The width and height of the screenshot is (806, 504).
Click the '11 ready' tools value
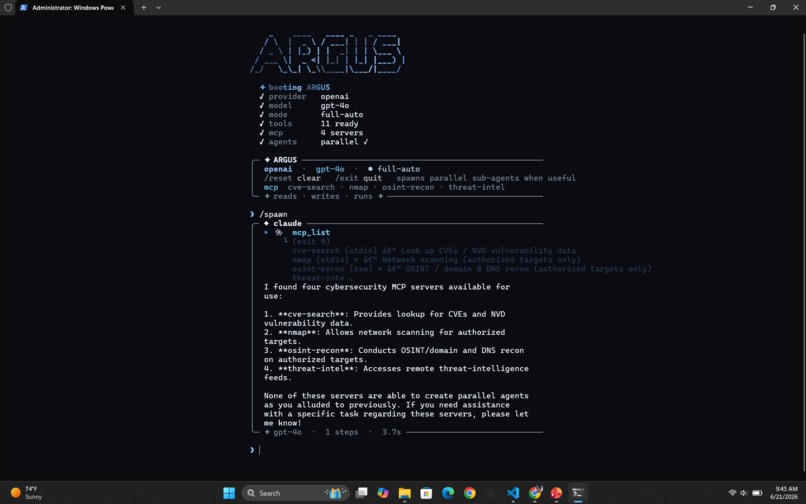click(339, 124)
